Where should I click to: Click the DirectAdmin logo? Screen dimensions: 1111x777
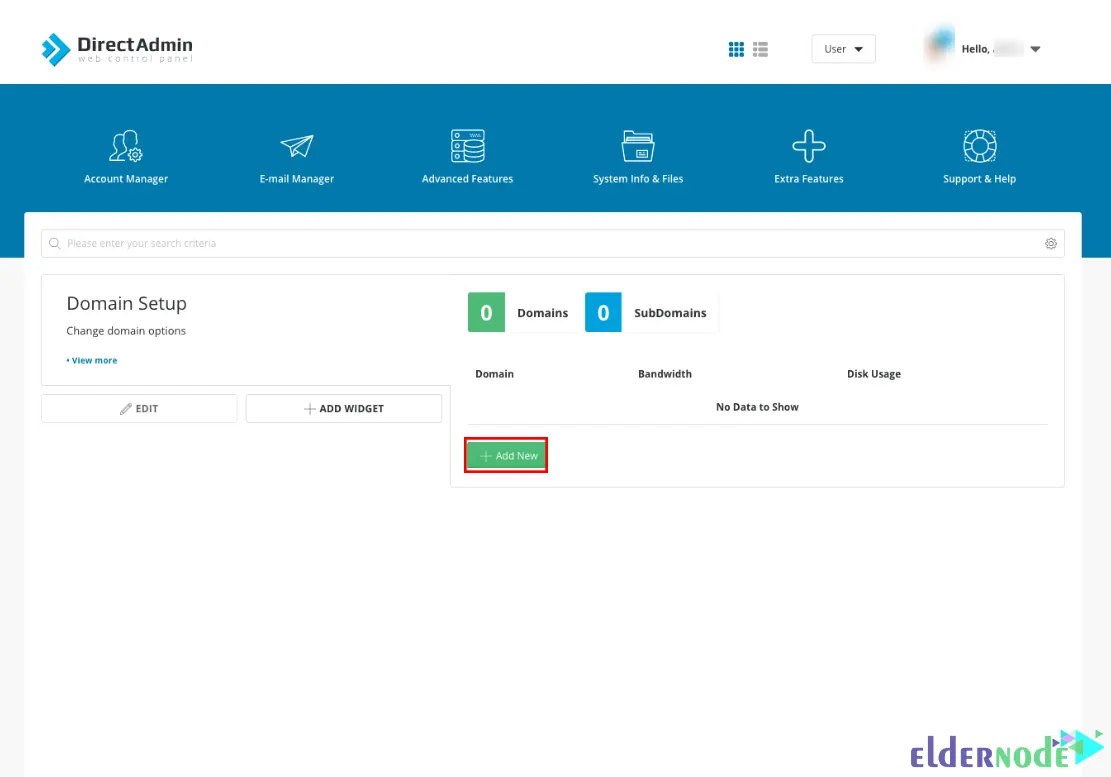[x=117, y=49]
